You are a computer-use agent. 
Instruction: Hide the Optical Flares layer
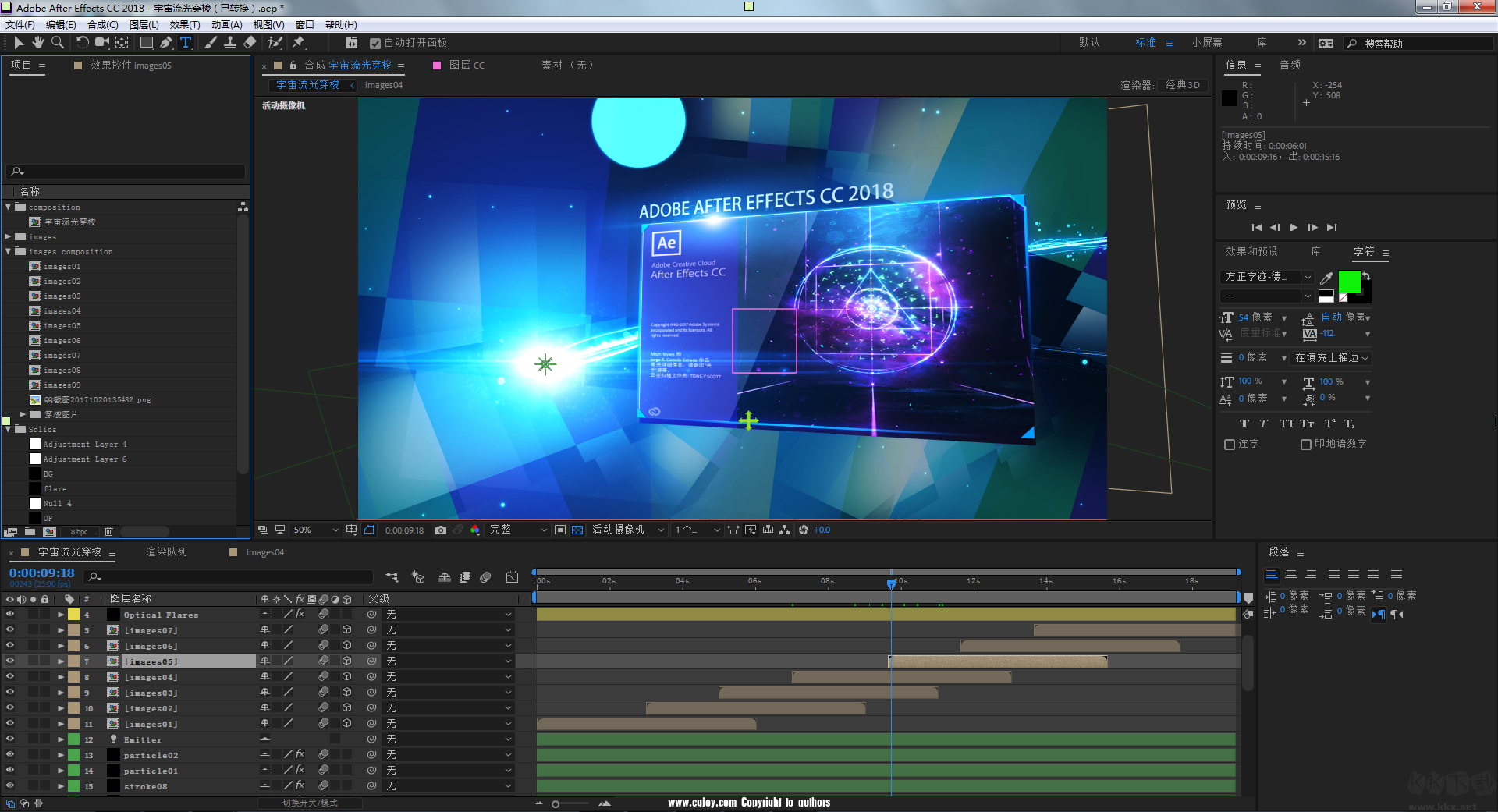10,615
